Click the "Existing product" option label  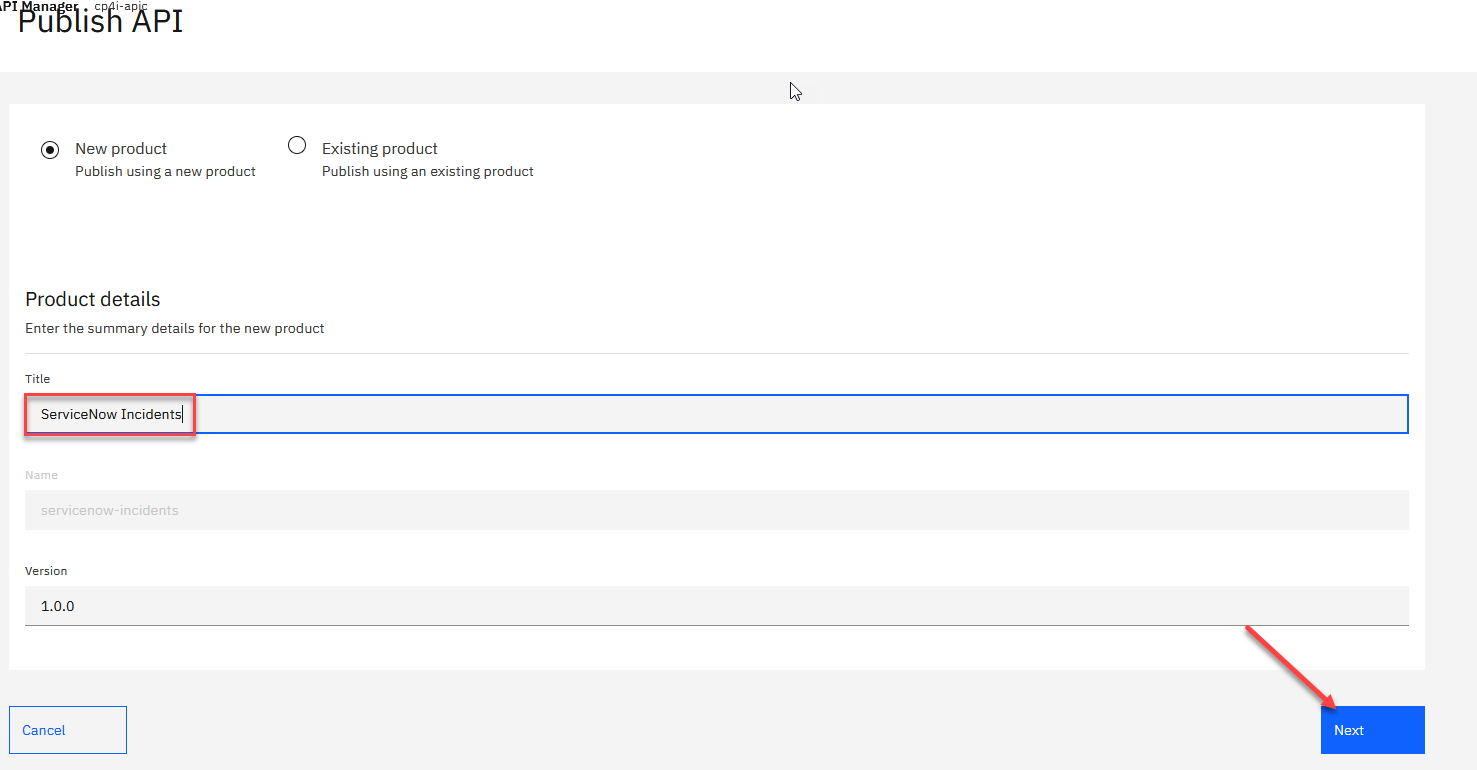(380, 149)
